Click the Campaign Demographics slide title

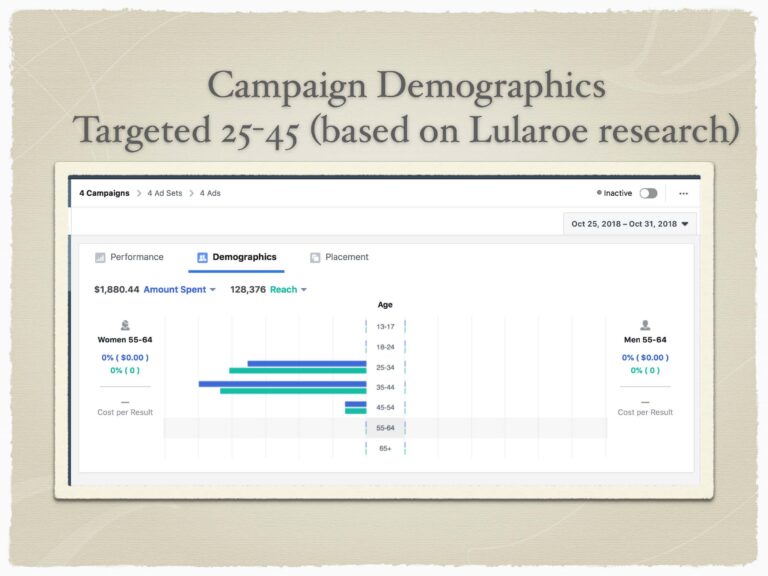(x=407, y=85)
